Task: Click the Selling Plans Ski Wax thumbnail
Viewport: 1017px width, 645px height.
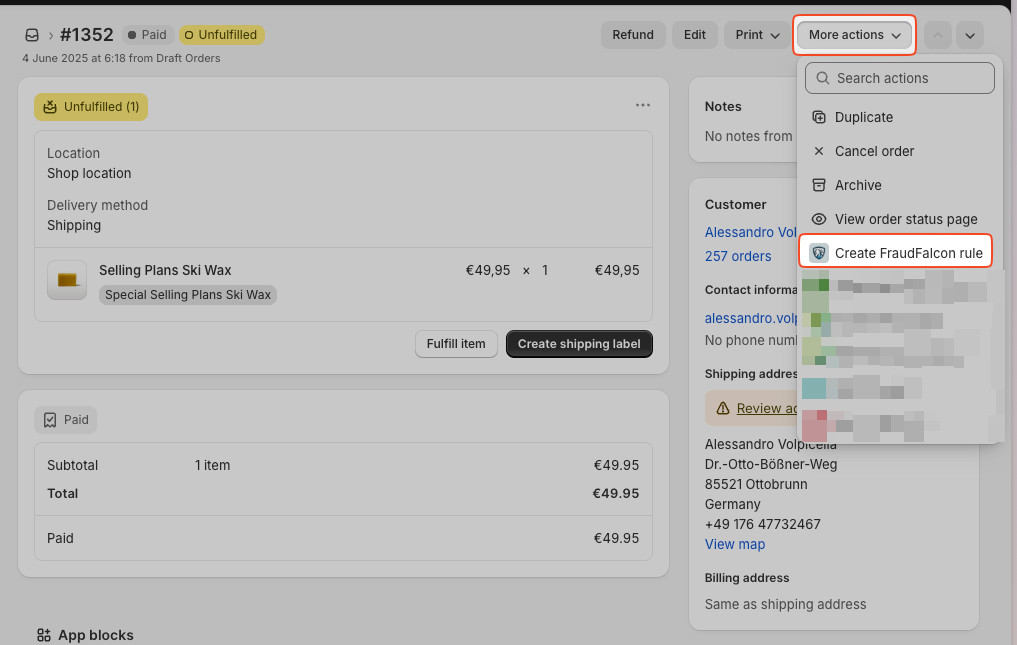Action: pyautogui.click(x=67, y=280)
